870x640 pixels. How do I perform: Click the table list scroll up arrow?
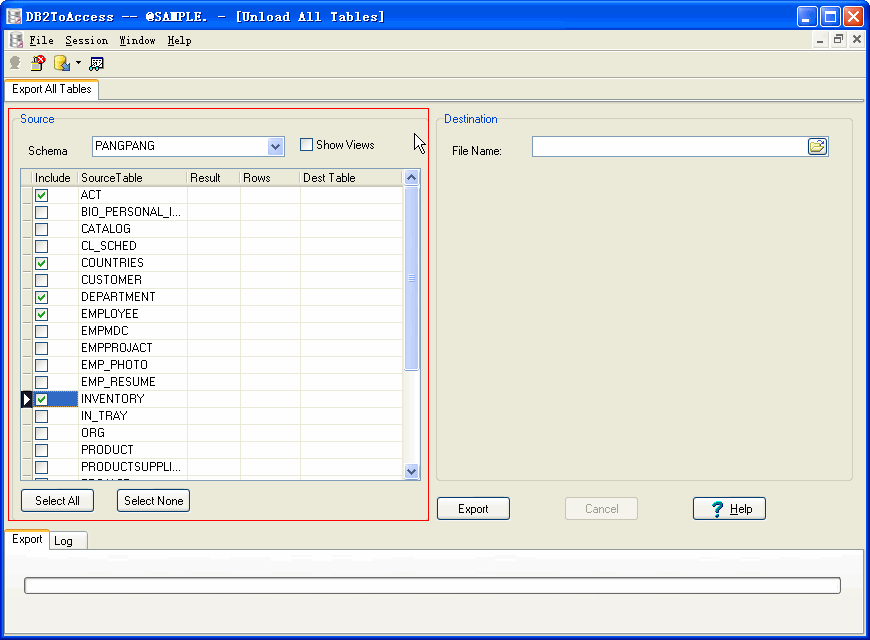click(411, 178)
